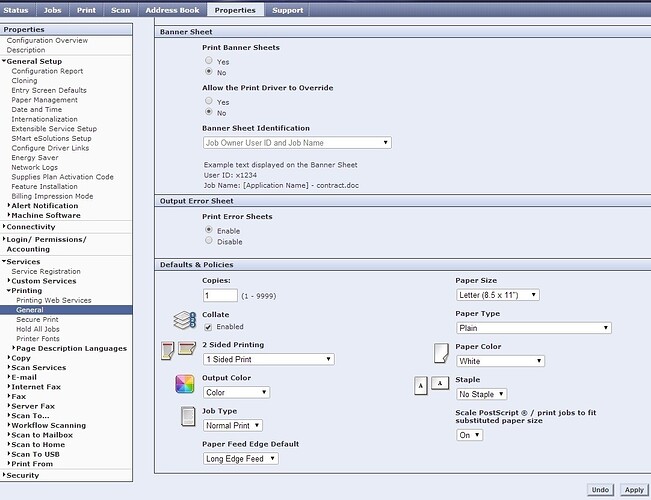Open Secure Print settings

tap(37, 319)
